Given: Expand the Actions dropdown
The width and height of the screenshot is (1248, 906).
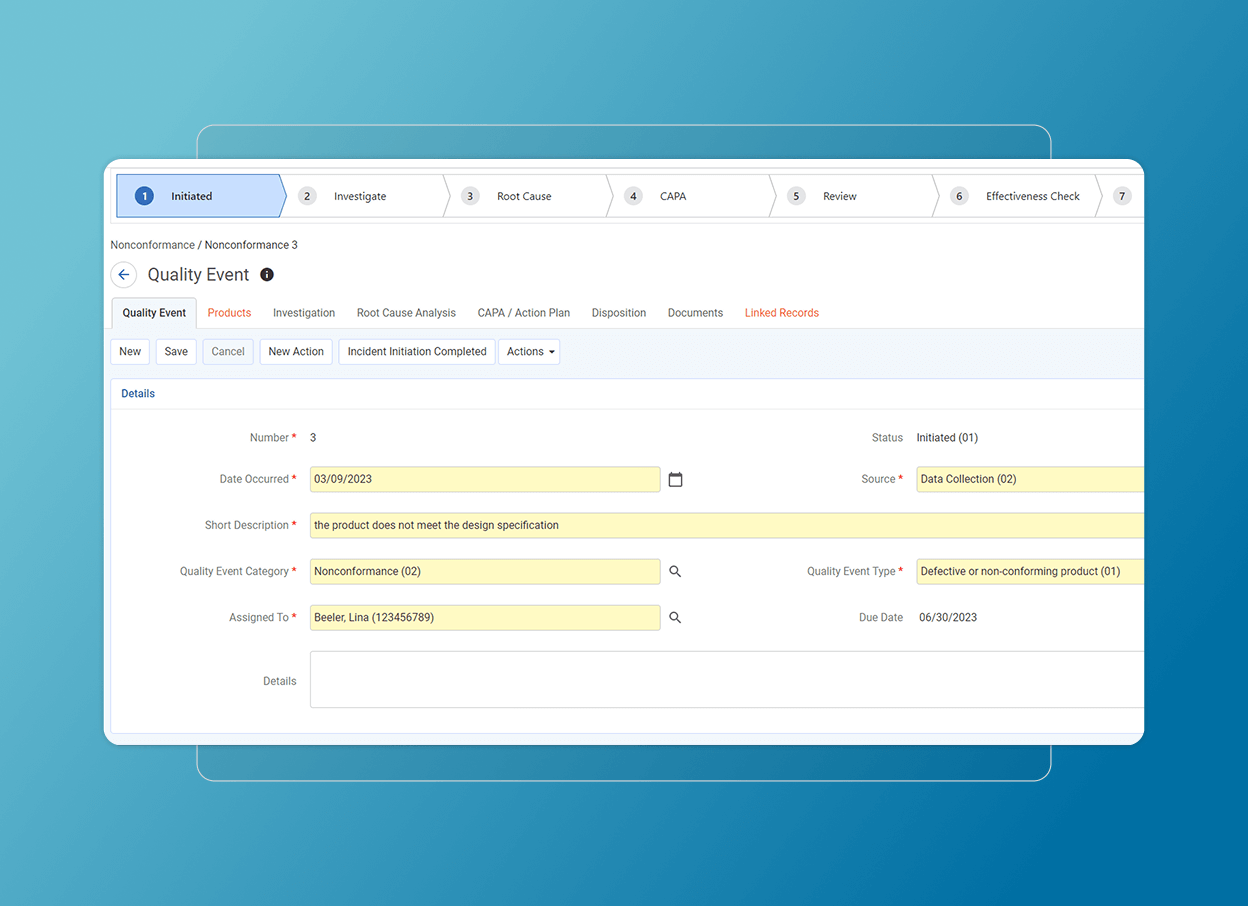Looking at the screenshot, I should point(529,351).
